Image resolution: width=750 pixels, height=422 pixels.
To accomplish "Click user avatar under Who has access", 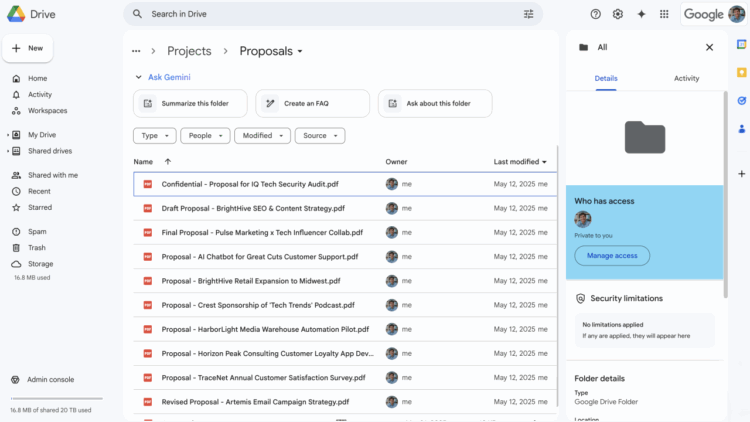I will click(x=583, y=219).
